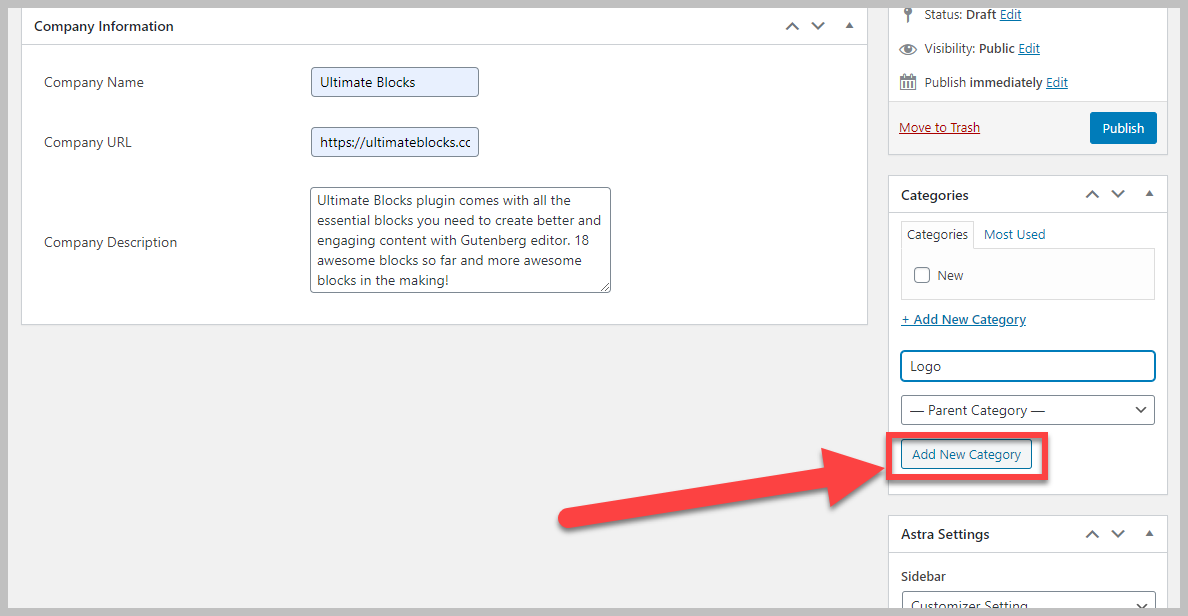This screenshot has height=616, width=1188.
Task: Open the Parent Category dropdown
Action: pyautogui.click(x=1027, y=410)
